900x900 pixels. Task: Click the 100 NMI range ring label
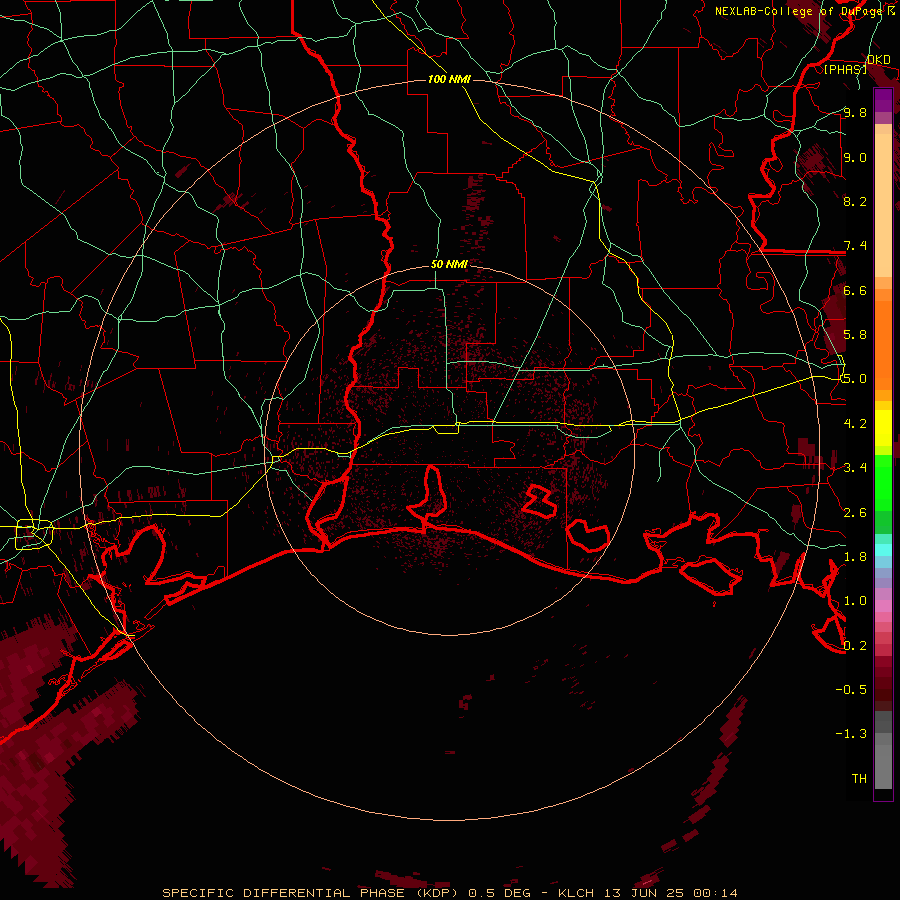[x=449, y=79]
